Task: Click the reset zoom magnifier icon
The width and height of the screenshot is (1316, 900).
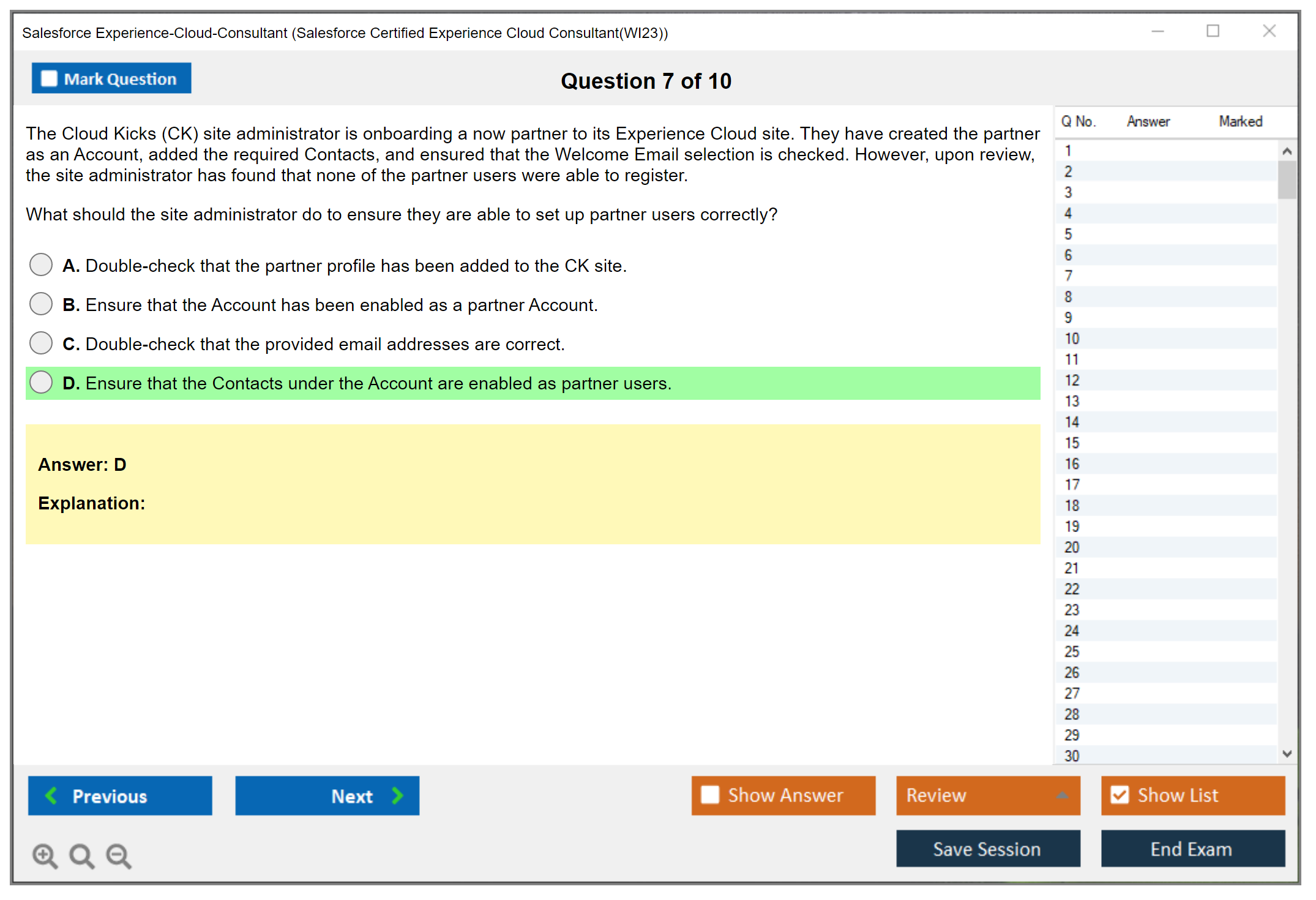Action: point(81,855)
